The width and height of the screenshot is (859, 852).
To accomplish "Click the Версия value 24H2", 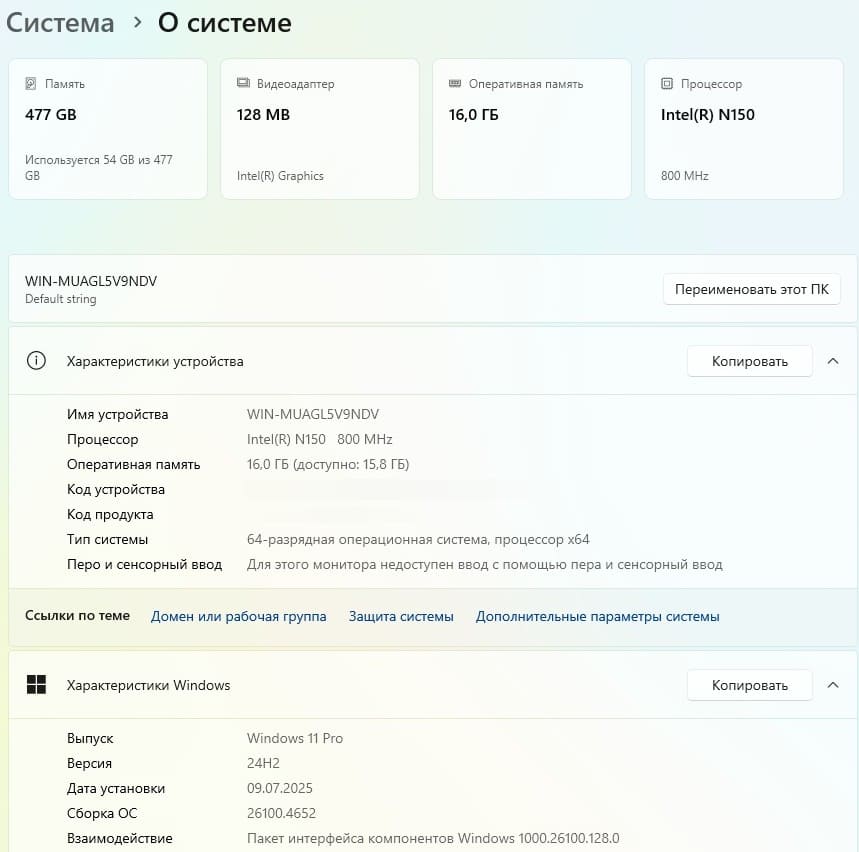I will (x=263, y=763).
